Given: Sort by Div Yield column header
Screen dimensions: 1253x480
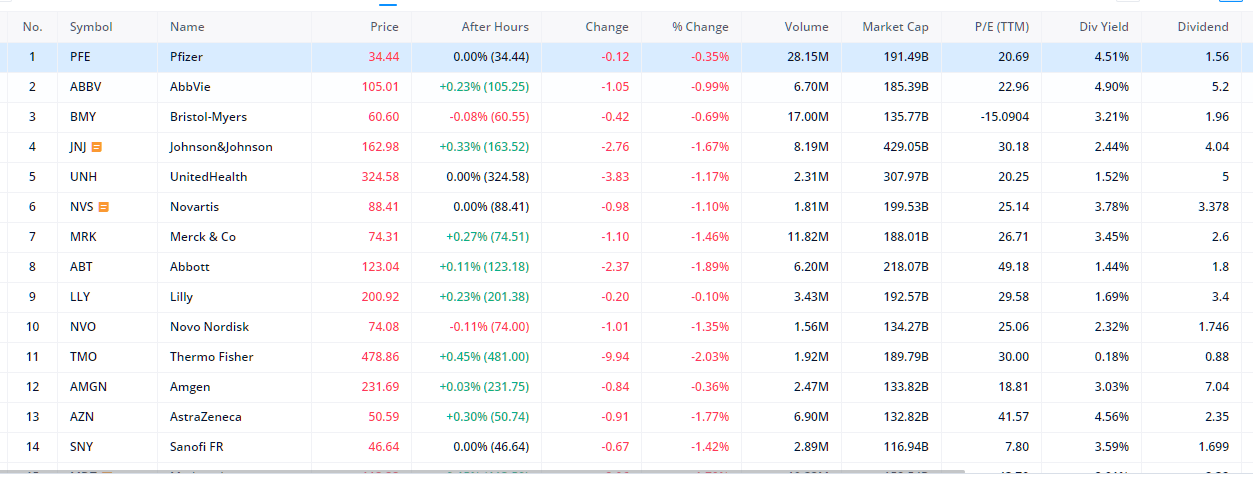Looking at the screenshot, I should pos(1104,27).
